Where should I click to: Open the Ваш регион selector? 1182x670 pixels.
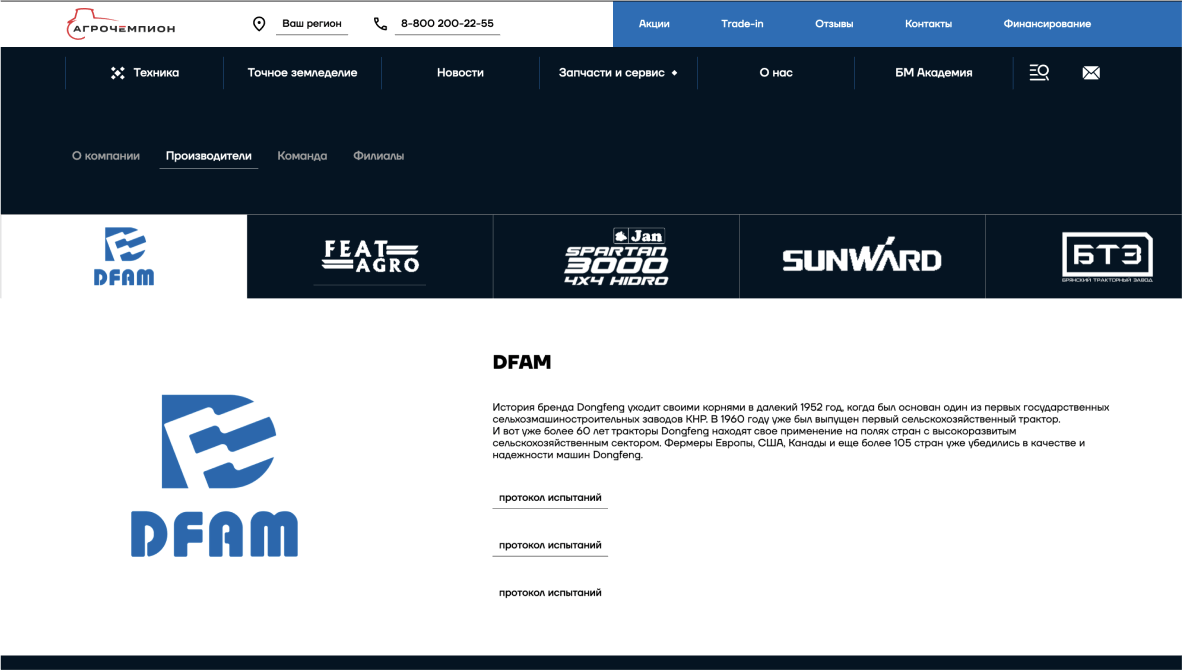[x=311, y=24]
